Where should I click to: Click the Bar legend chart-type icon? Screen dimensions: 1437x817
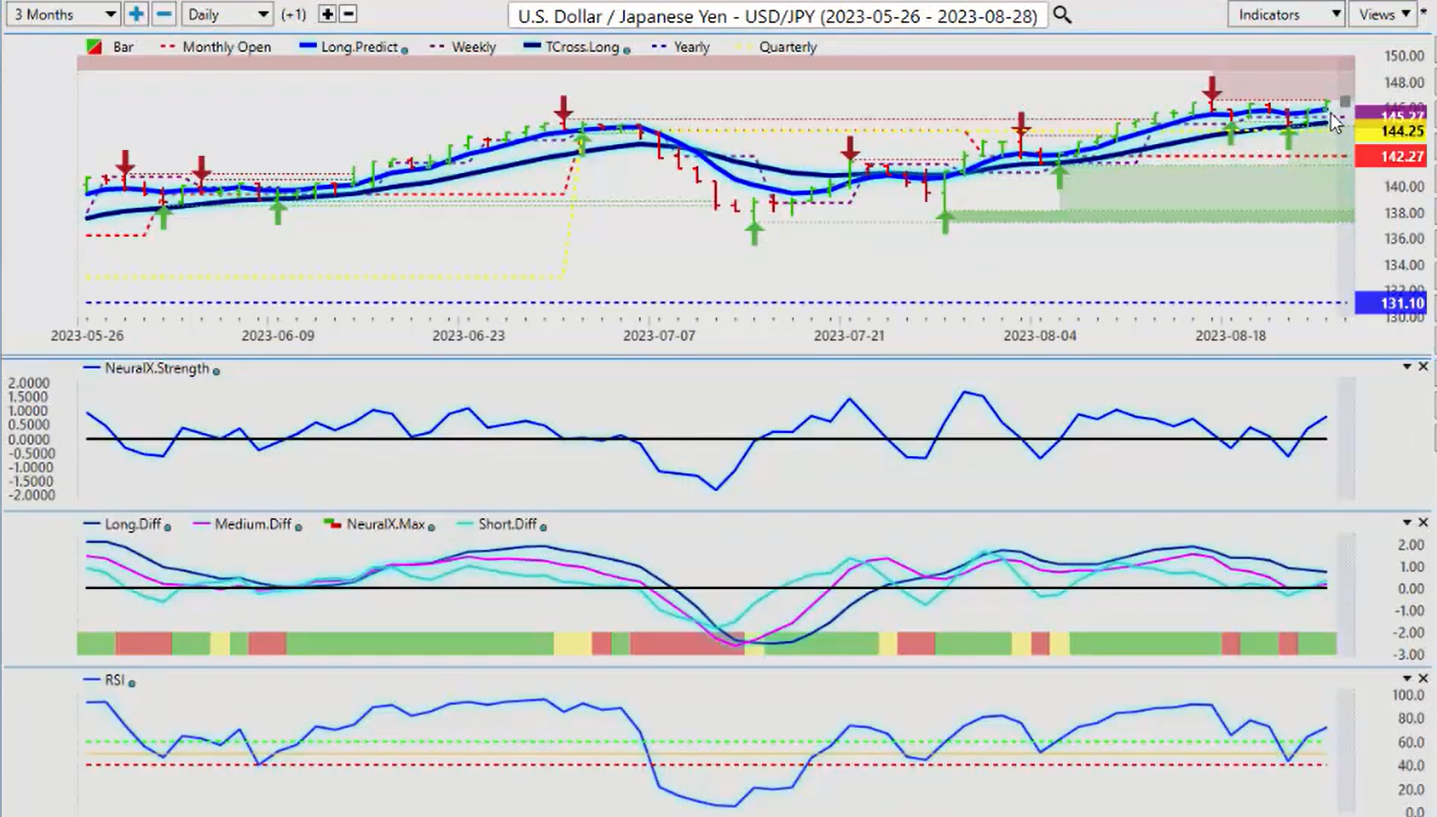[92, 47]
